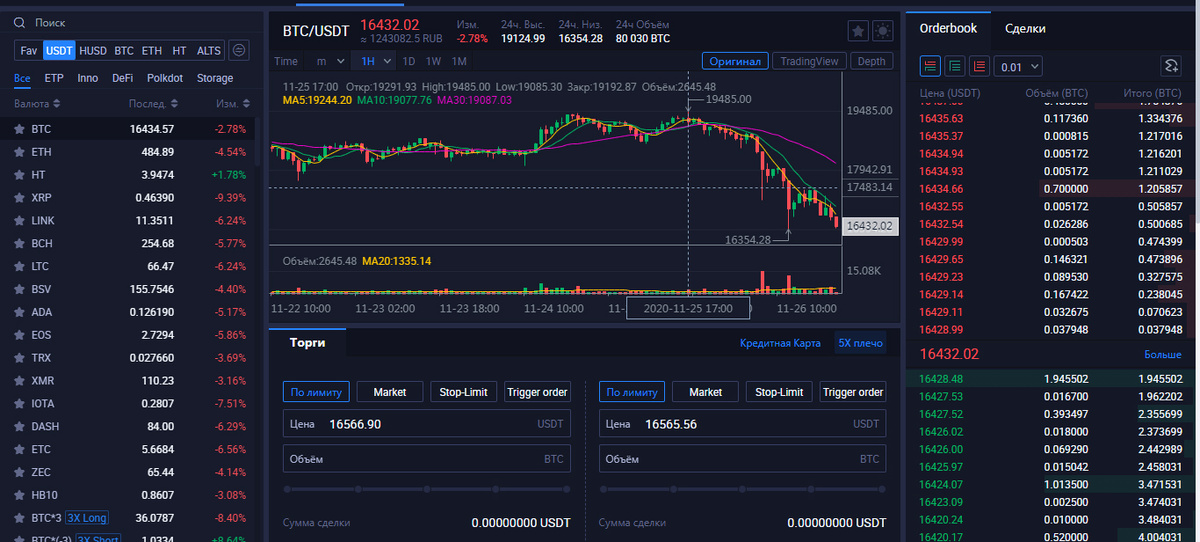Click the search magnifier icon

[x=19, y=21]
